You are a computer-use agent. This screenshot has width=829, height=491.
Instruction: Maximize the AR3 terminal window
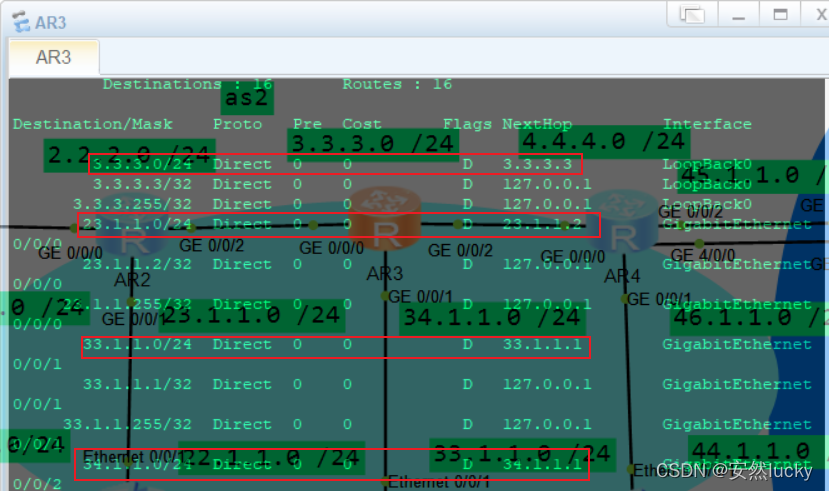pyautogui.click(x=780, y=14)
